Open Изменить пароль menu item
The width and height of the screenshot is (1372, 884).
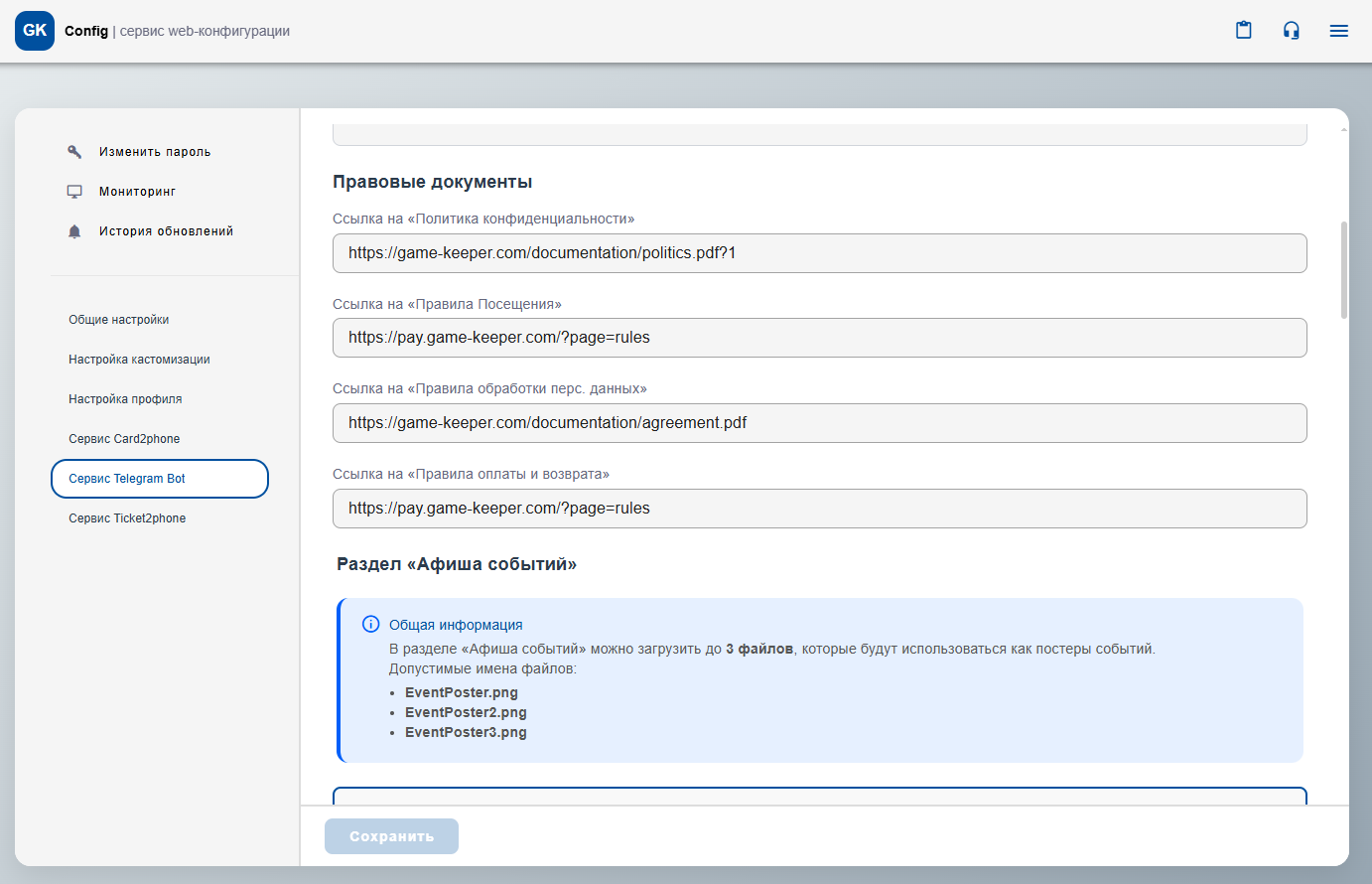[x=155, y=152]
